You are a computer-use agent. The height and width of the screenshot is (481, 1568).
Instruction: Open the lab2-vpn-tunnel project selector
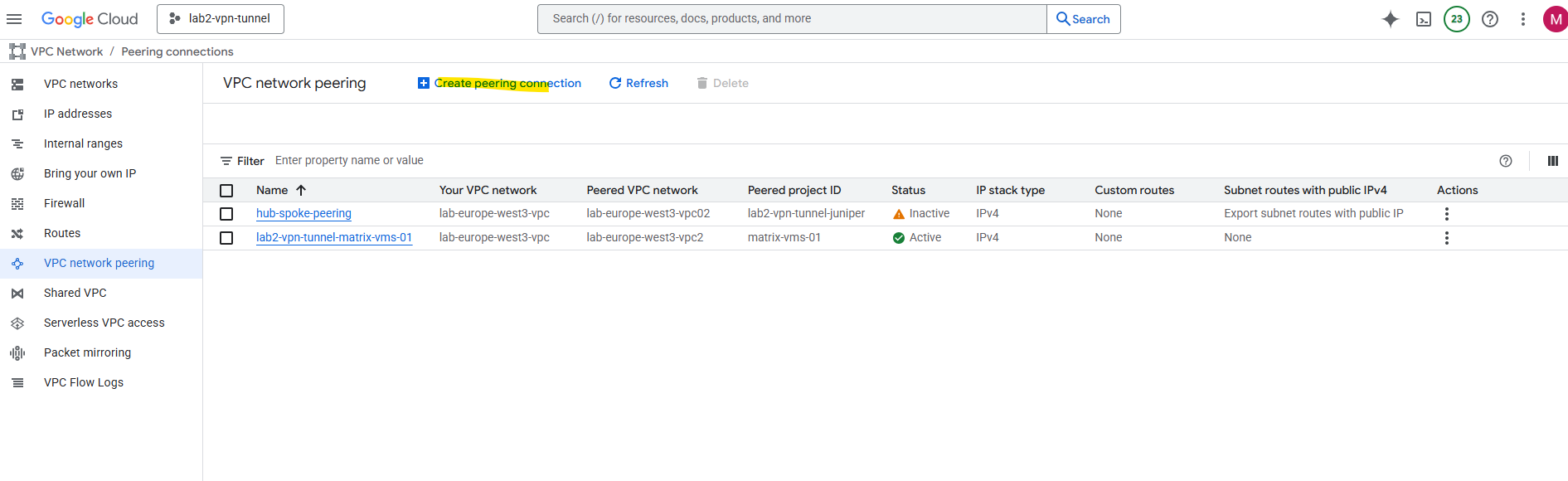tap(221, 19)
